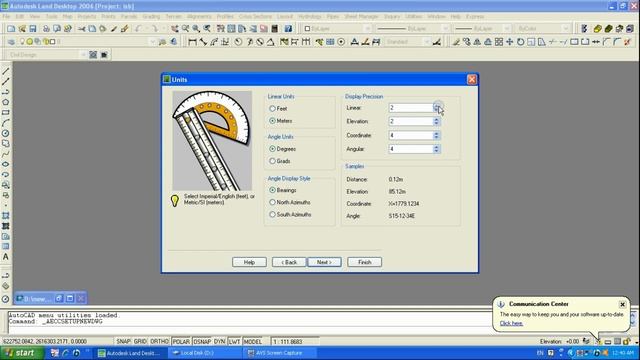
Task: Adjust the Coordinate precision spinner
Action: (436, 136)
